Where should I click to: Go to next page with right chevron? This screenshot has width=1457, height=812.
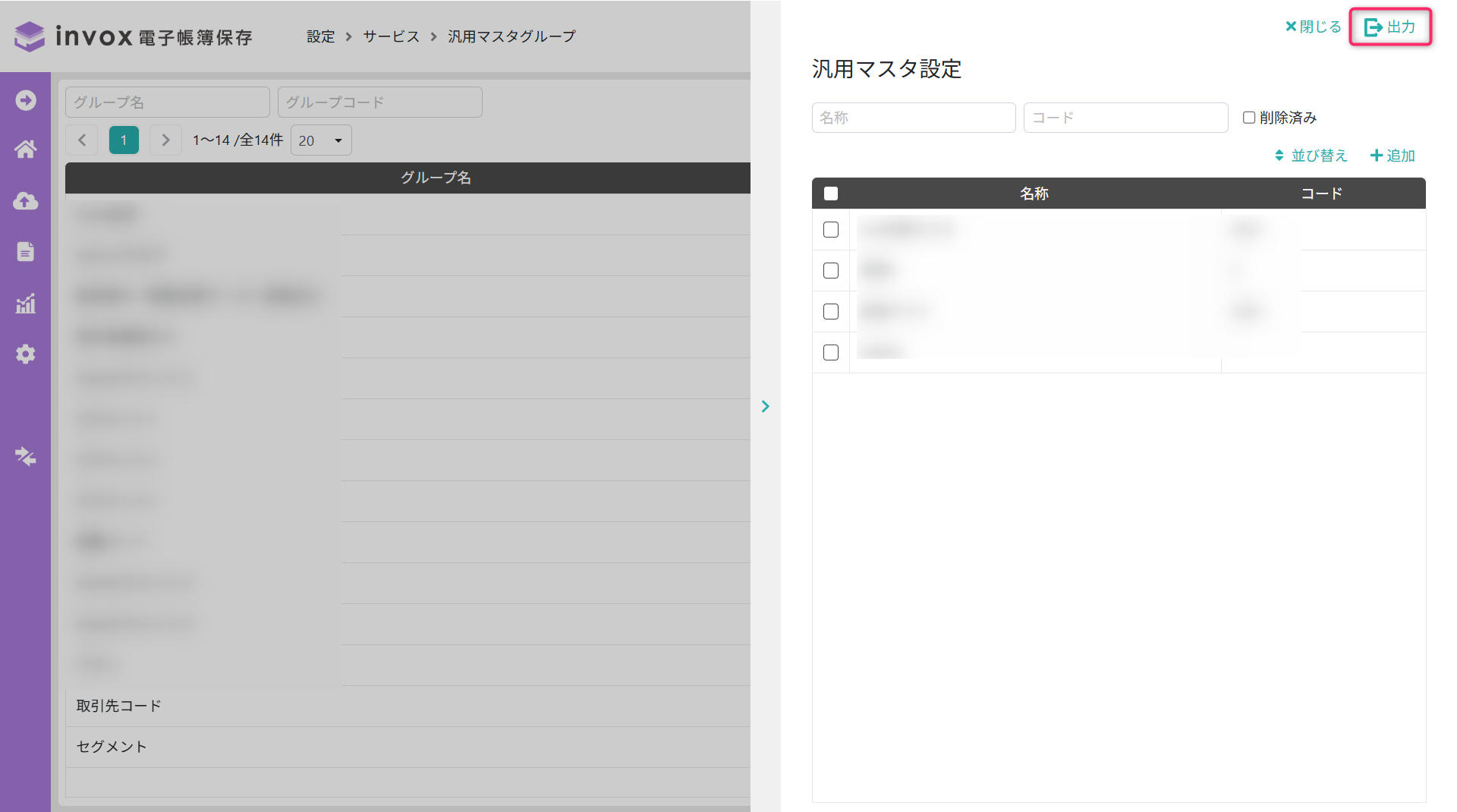tap(165, 140)
